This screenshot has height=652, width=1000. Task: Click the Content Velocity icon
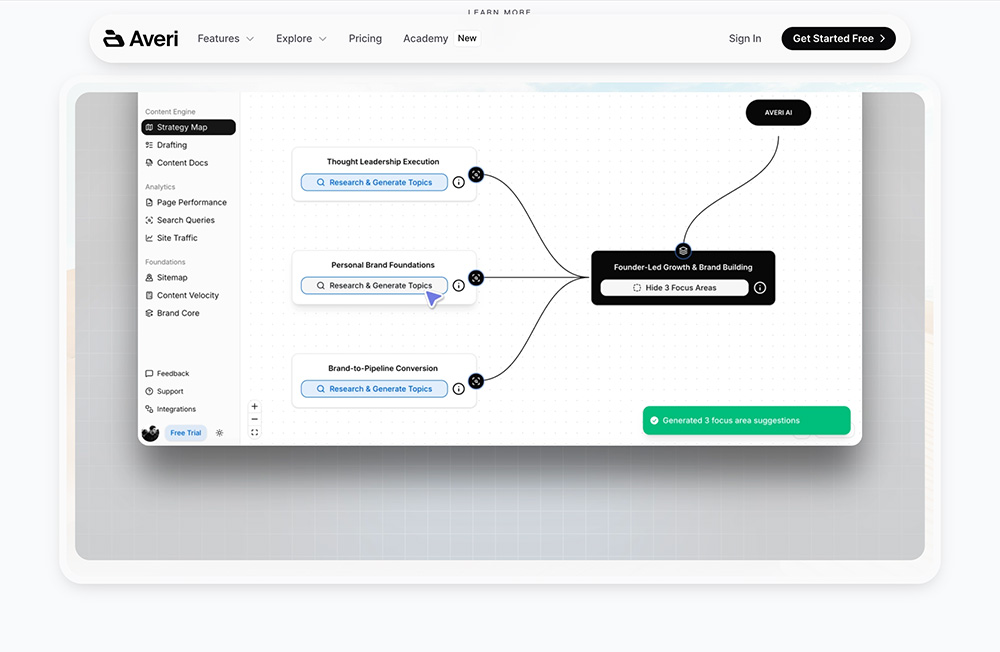(149, 295)
